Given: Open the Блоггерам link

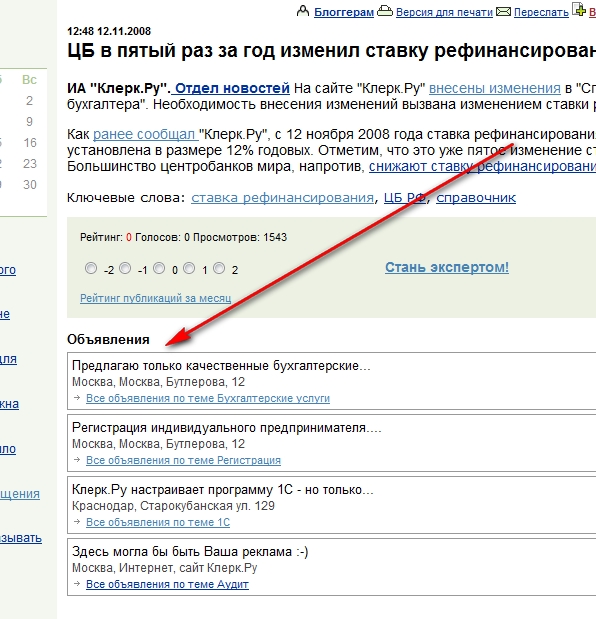Looking at the screenshot, I should pos(344,12).
